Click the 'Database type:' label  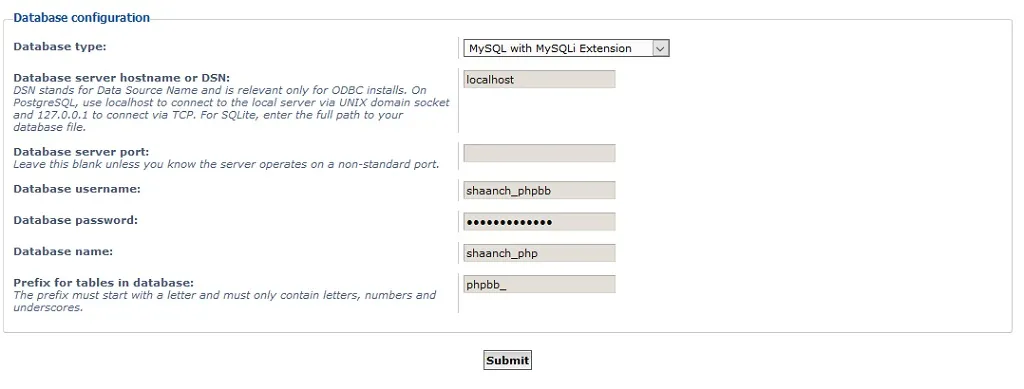point(59,47)
